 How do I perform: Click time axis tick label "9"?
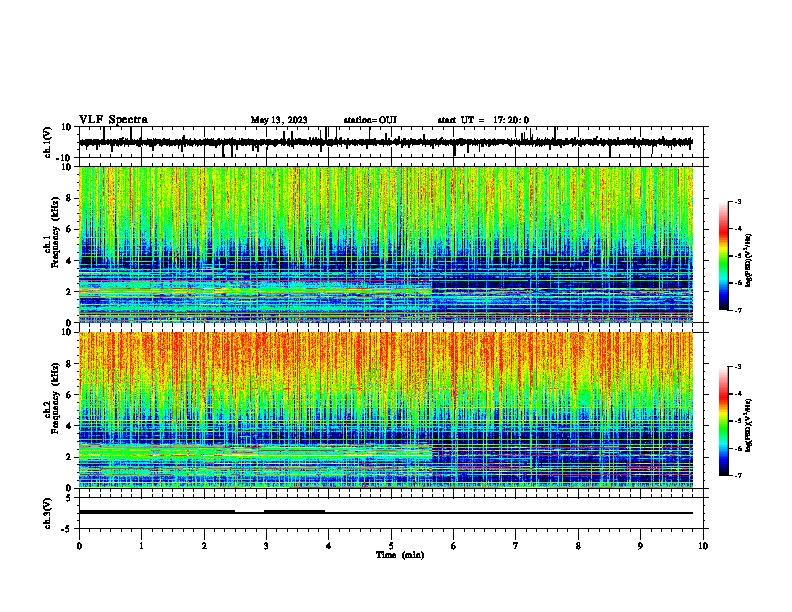pyautogui.click(x=640, y=546)
